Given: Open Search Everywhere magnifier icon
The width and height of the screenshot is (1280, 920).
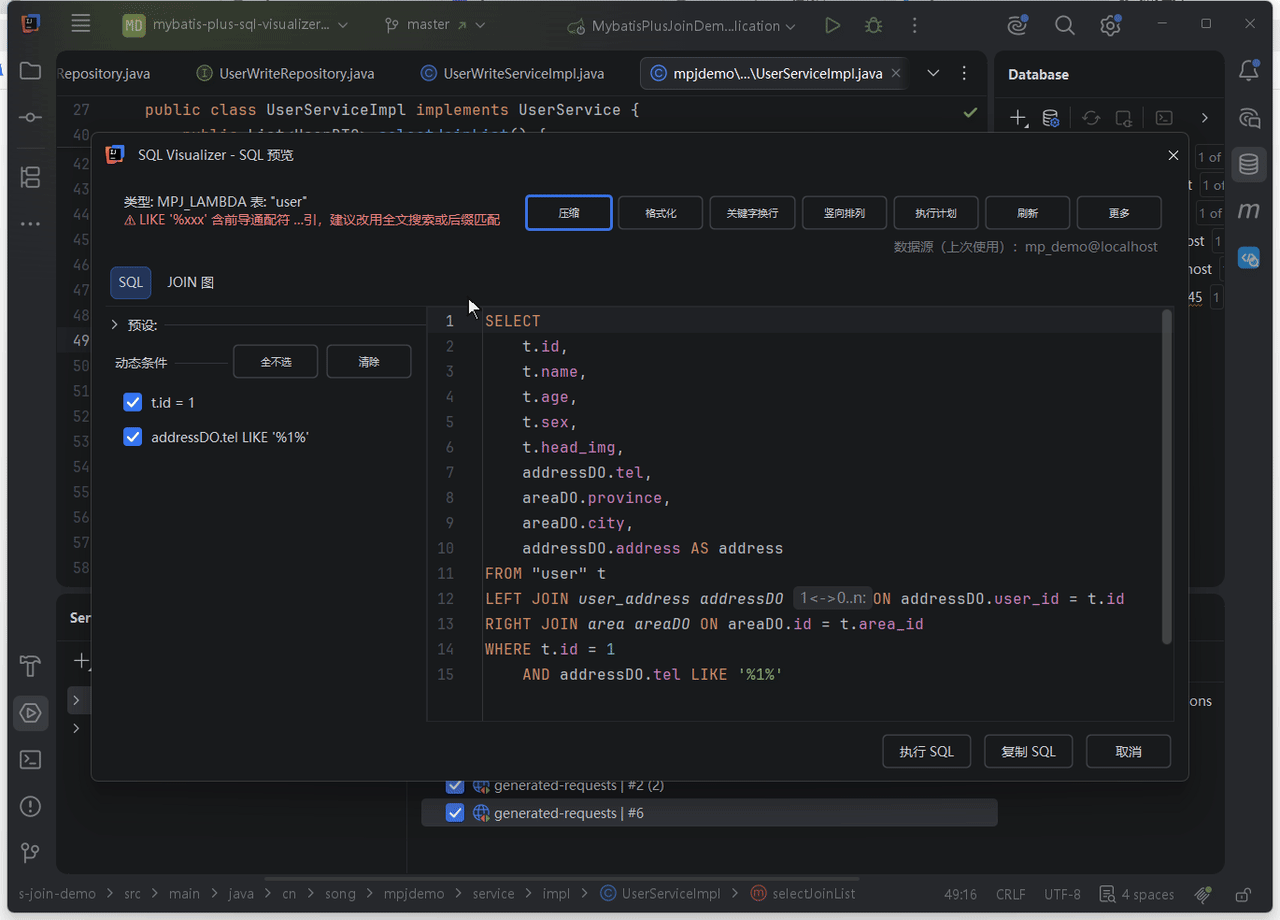Looking at the screenshot, I should coord(1065,26).
